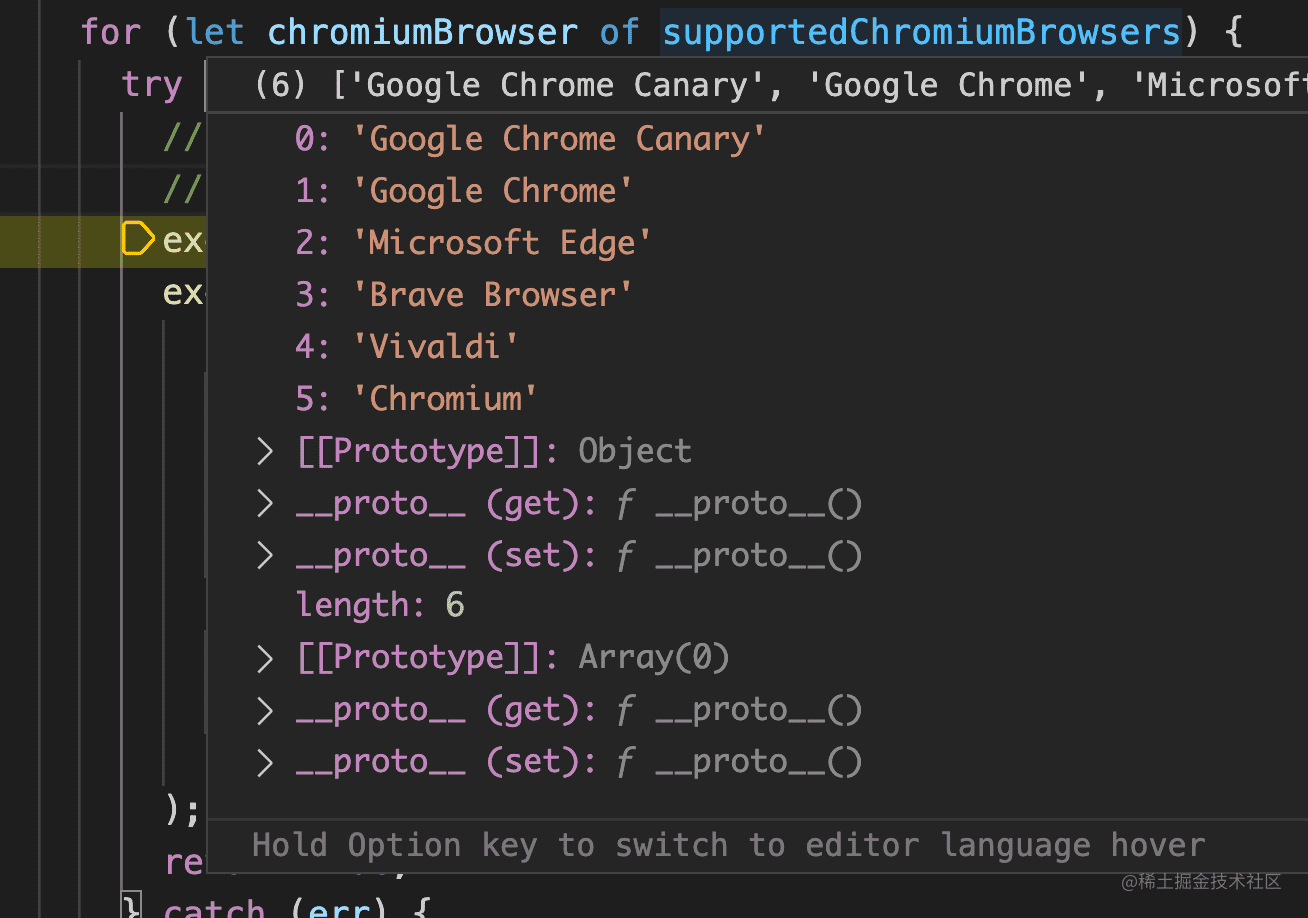Click the supportedChromiumBrowsers variable in code

tap(921, 32)
